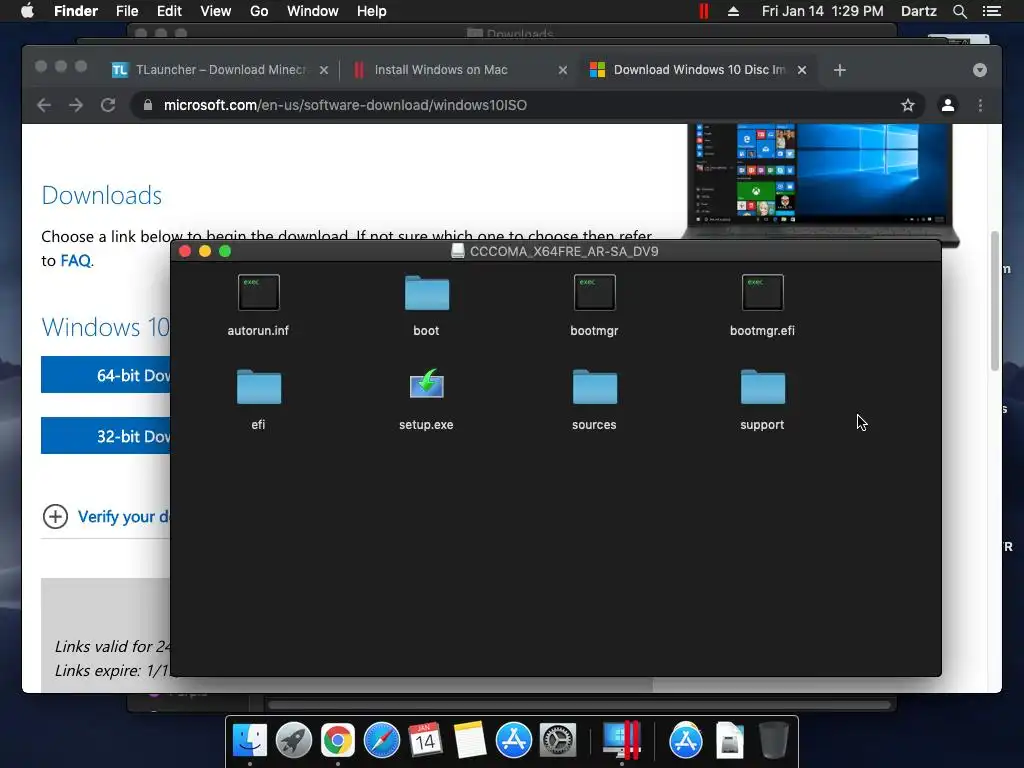Screen dimensions: 1024x768
Task: Open Spotlight search in the menu bar
Action: (959, 11)
